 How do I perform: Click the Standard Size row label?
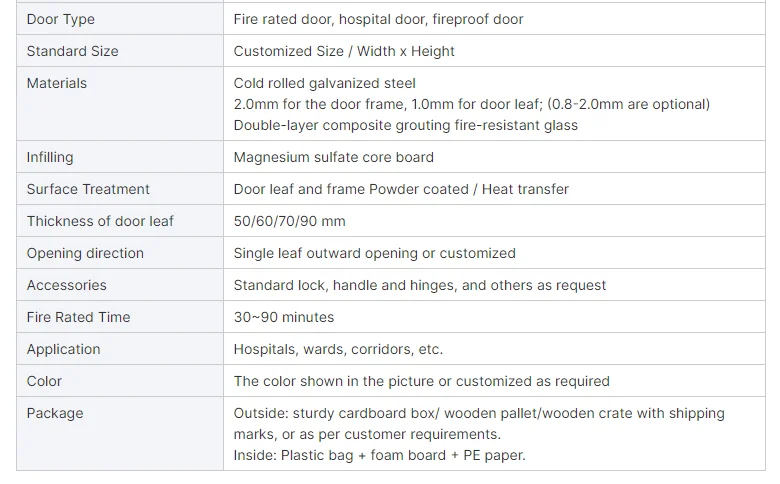(x=73, y=51)
